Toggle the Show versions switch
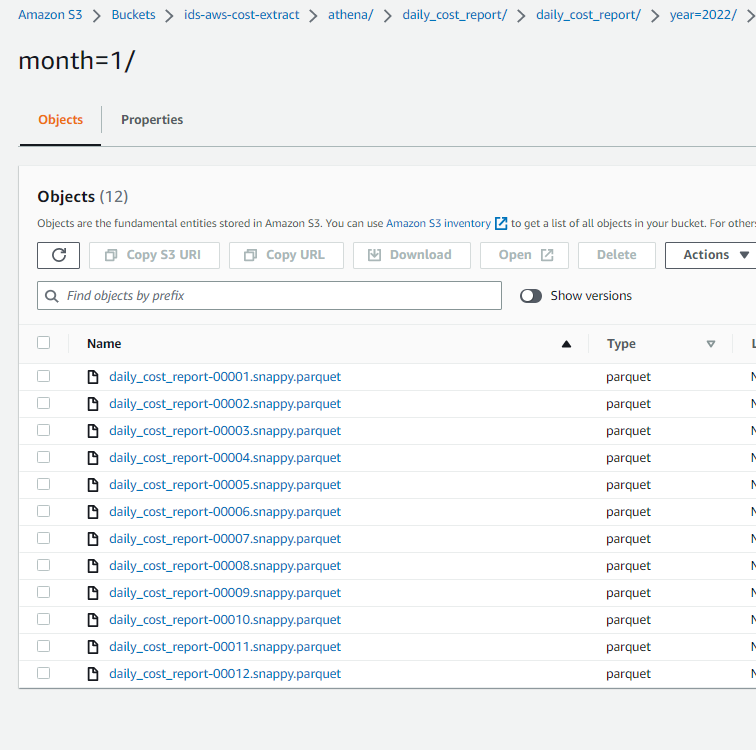This screenshot has width=756, height=750. 531,295
